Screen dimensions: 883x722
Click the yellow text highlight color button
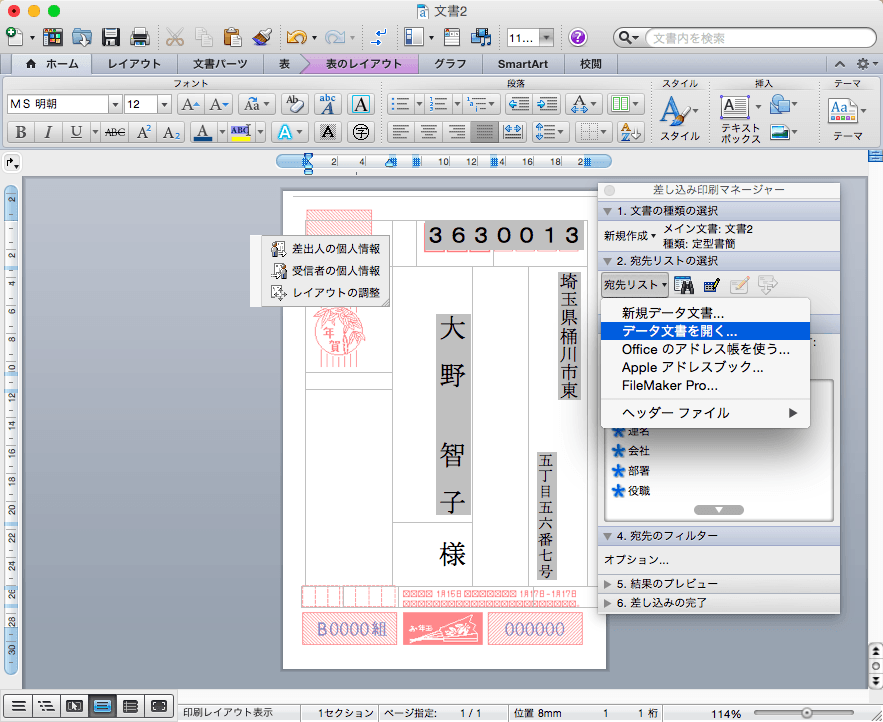[x=240, y=132]
